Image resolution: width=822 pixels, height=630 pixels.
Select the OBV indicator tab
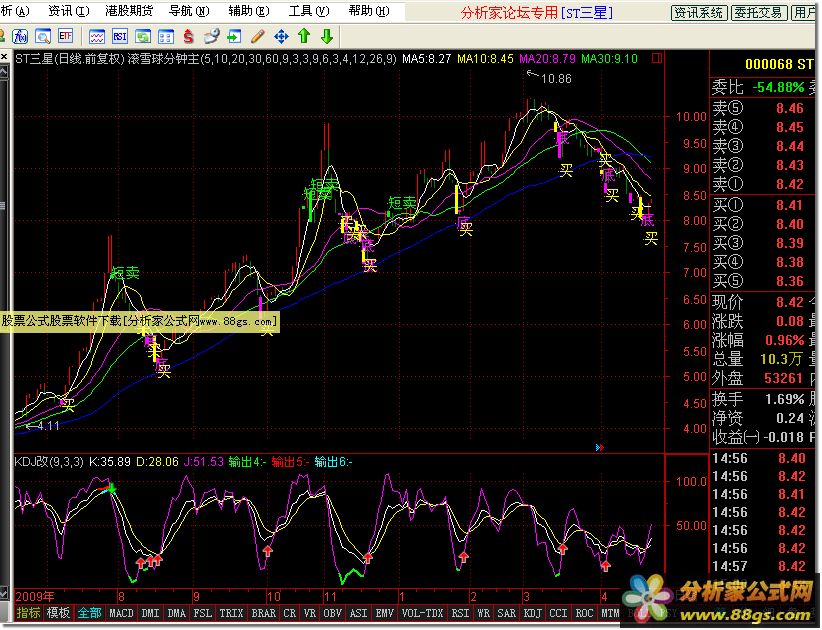332,613
